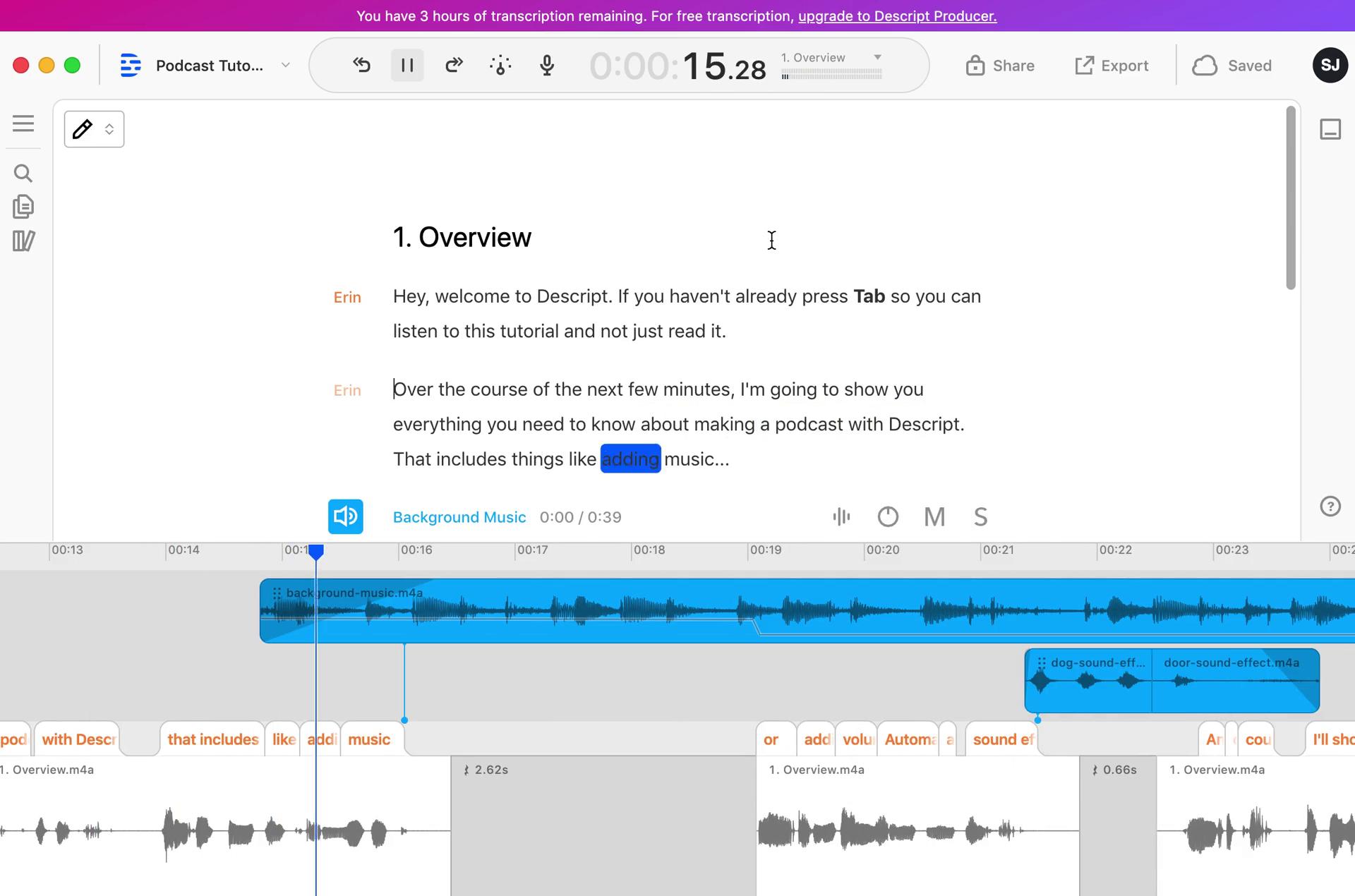Viewport: 1355px width, 896px height.
Task: Select the pencil edit mode tool
Action: (x=83, y=129)
